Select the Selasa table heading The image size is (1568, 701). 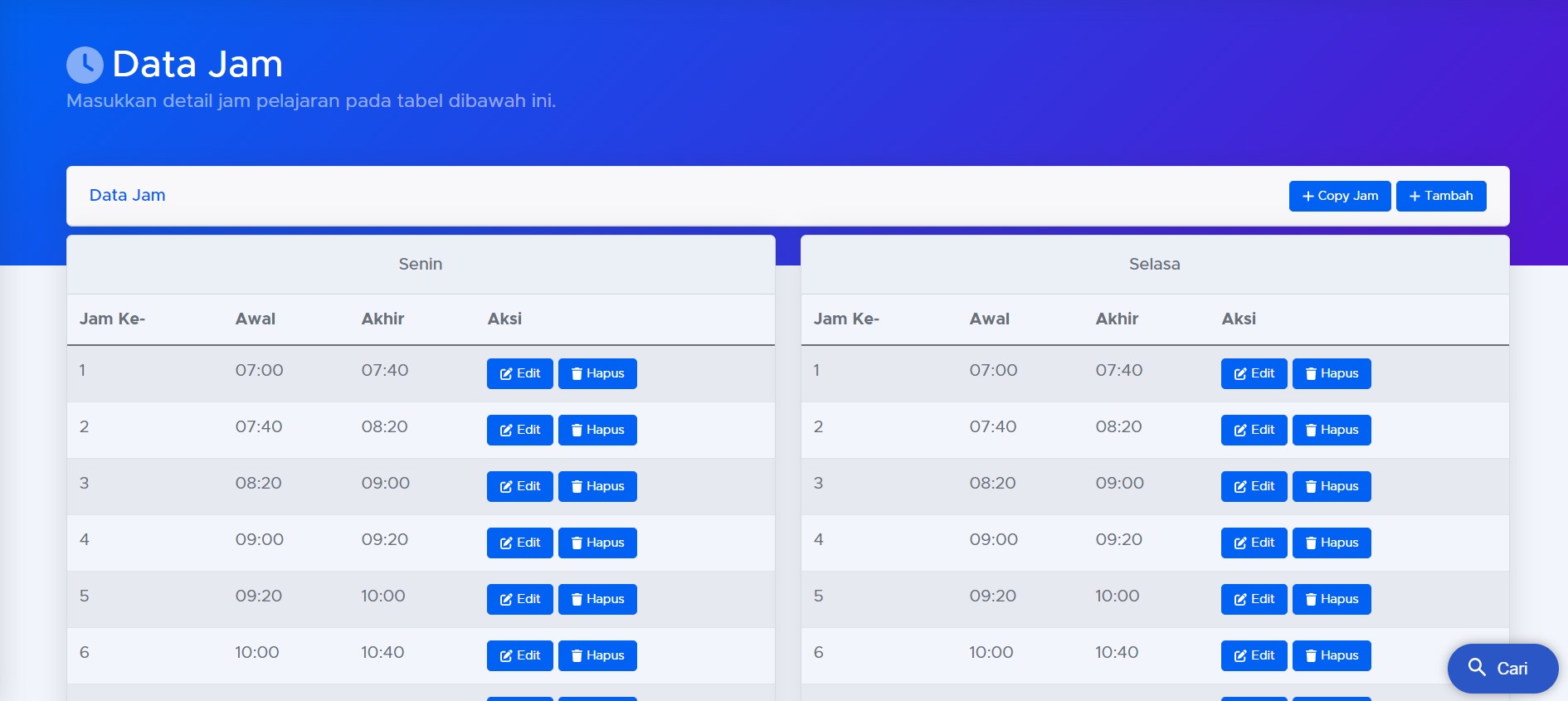point(1155,264)
